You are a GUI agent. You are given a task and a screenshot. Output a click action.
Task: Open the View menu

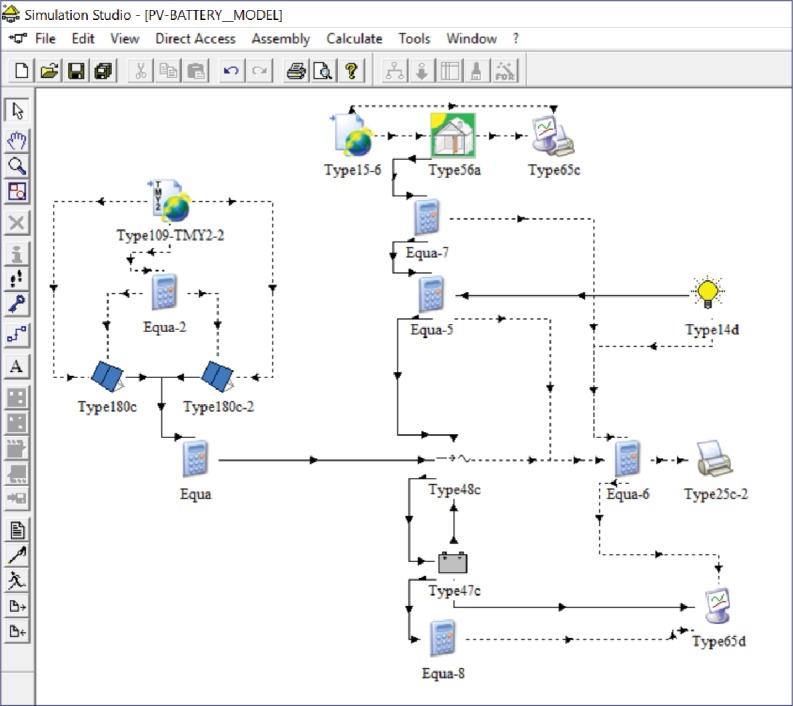point(125,39)
